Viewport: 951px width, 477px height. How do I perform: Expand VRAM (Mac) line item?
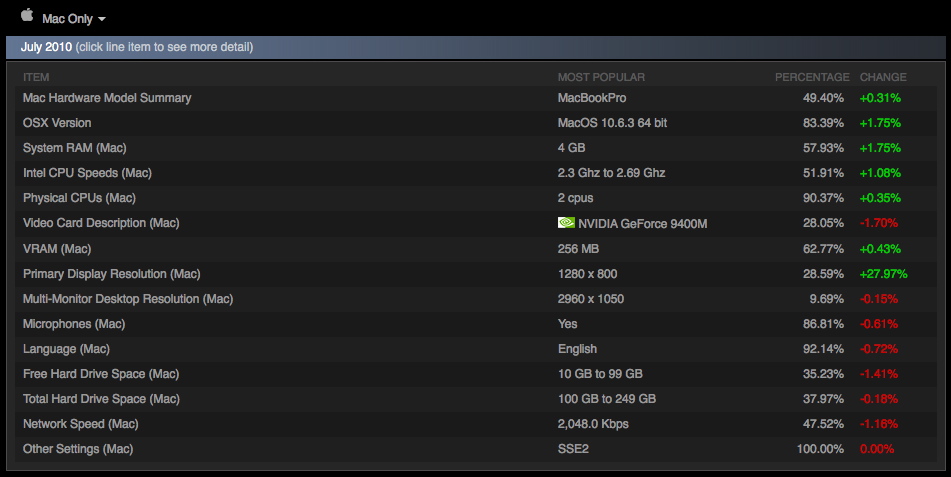coord(476,249)
